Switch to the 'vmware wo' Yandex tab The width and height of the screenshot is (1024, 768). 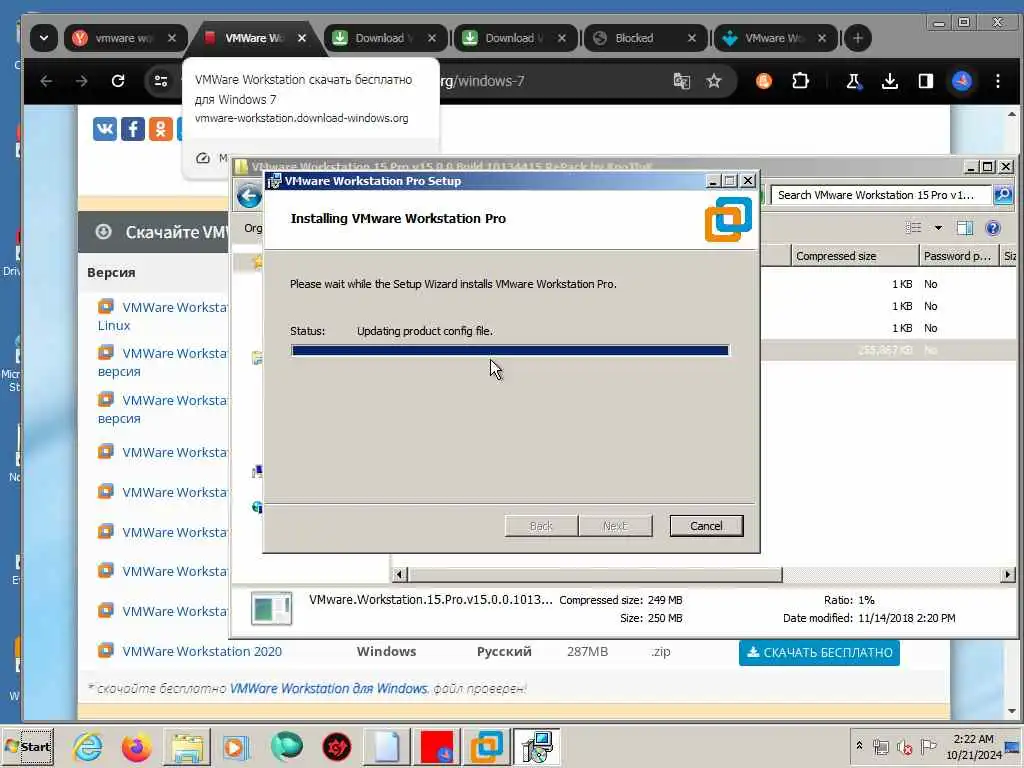pyautogui.click(x=124, y=38)
